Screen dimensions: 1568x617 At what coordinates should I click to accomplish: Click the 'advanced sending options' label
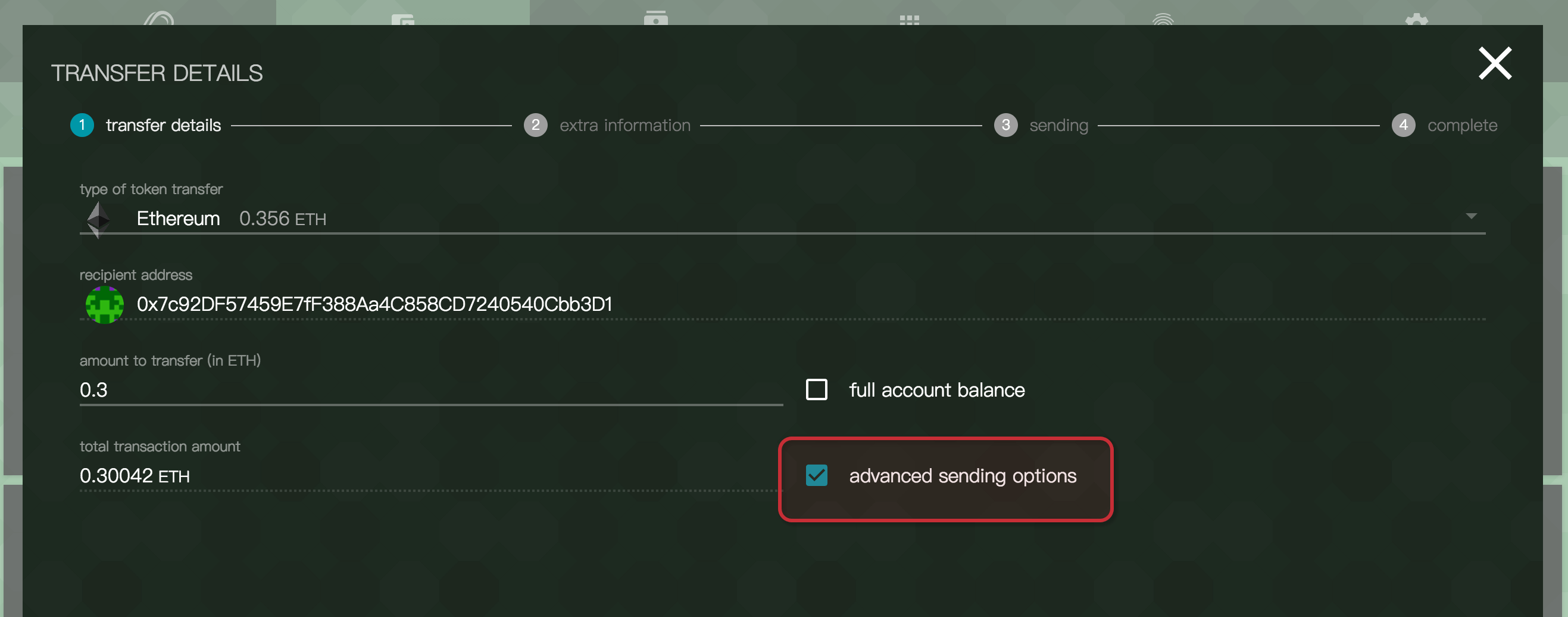point(963,476)
